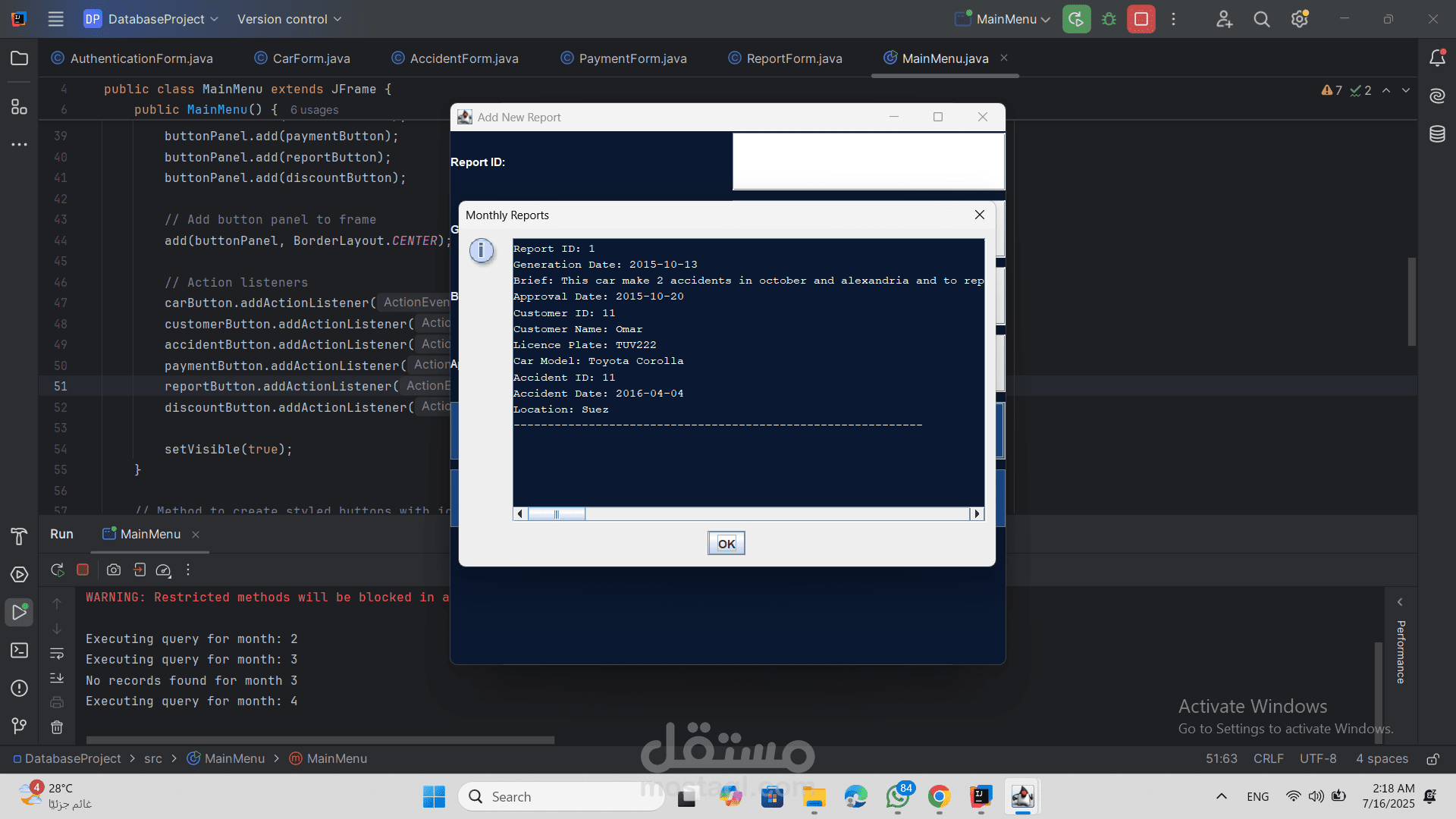Switch to the ReportForm.java tab
1456x819 pixels.
[x=793, y=58]
